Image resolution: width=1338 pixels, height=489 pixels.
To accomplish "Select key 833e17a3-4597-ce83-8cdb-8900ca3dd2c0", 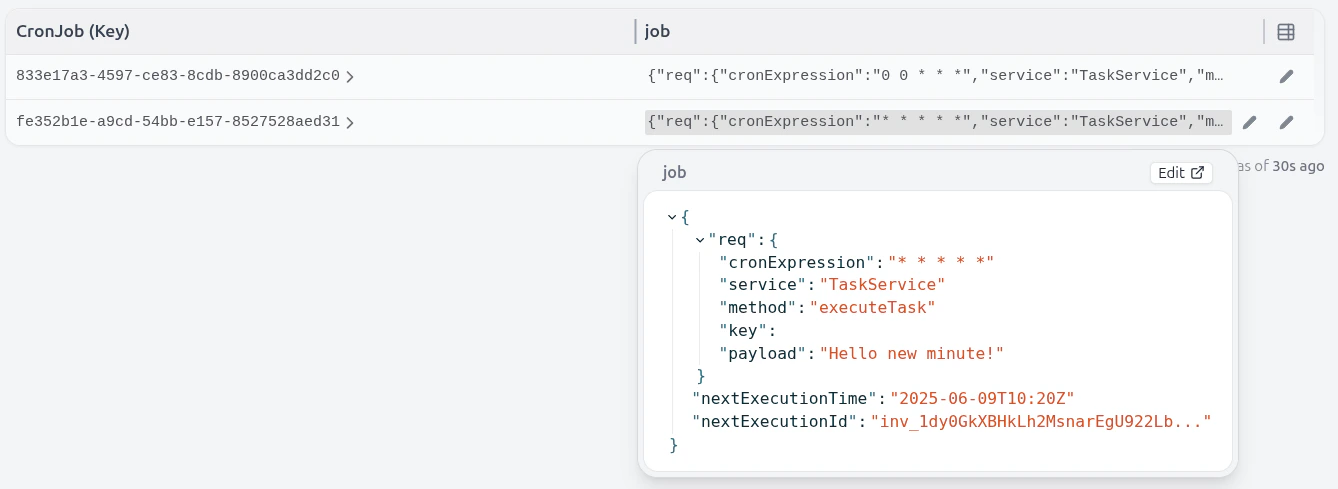I will (x=178, y=75).
